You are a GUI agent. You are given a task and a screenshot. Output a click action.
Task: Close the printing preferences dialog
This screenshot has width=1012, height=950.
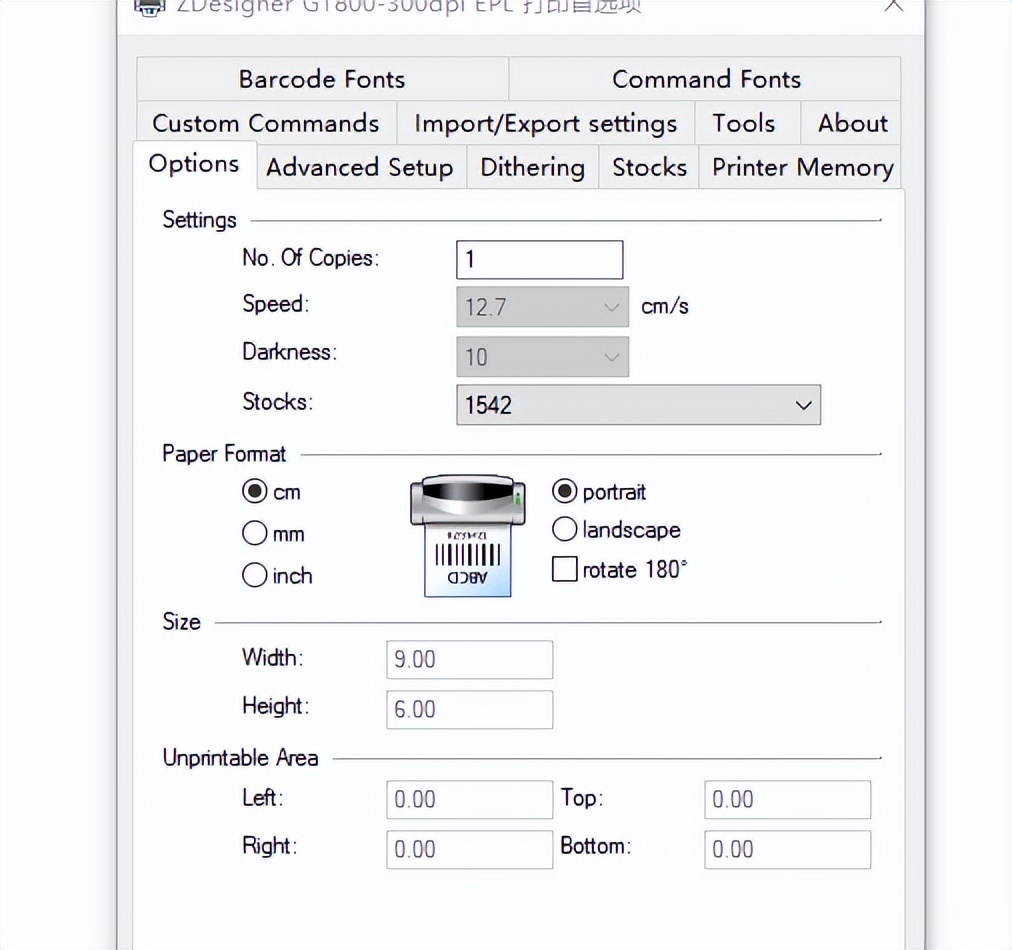point(893,6)
